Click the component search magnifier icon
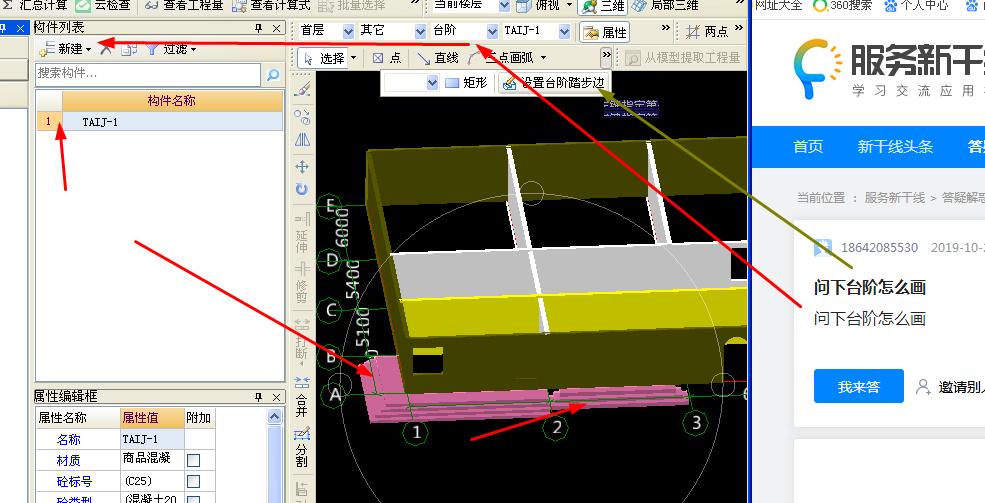Image resolution: width=985 pixels, height=503 pixels. click(273, 75)
